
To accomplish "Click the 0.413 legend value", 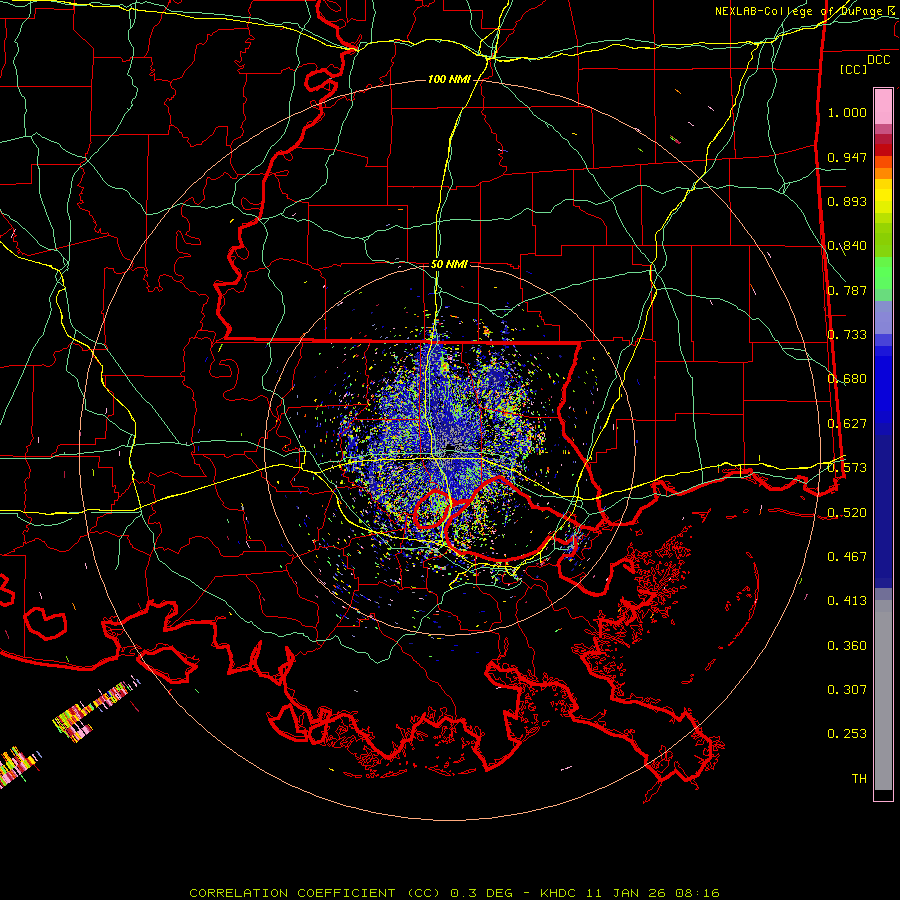I will [x=847, y=601].
